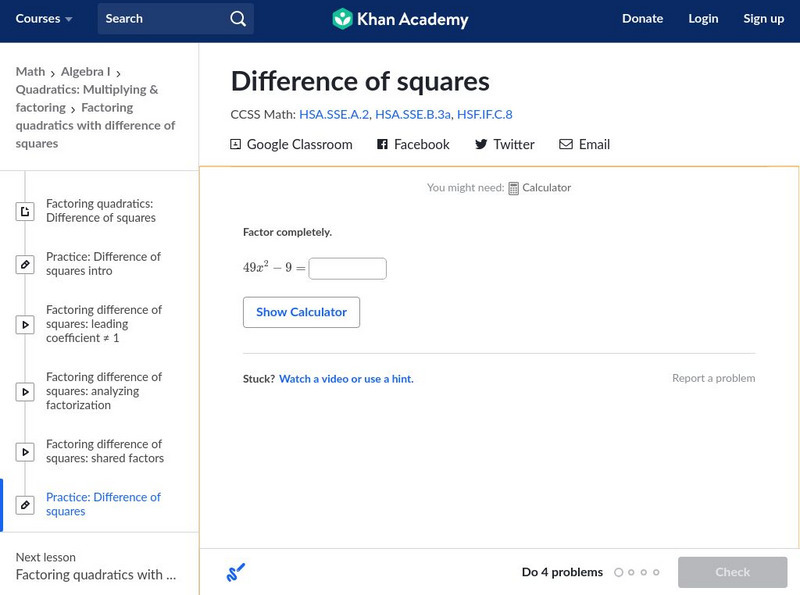The image size is (800, 595).
Task: Open Practice: Difference of squares intro
Action: click(102, 264)
